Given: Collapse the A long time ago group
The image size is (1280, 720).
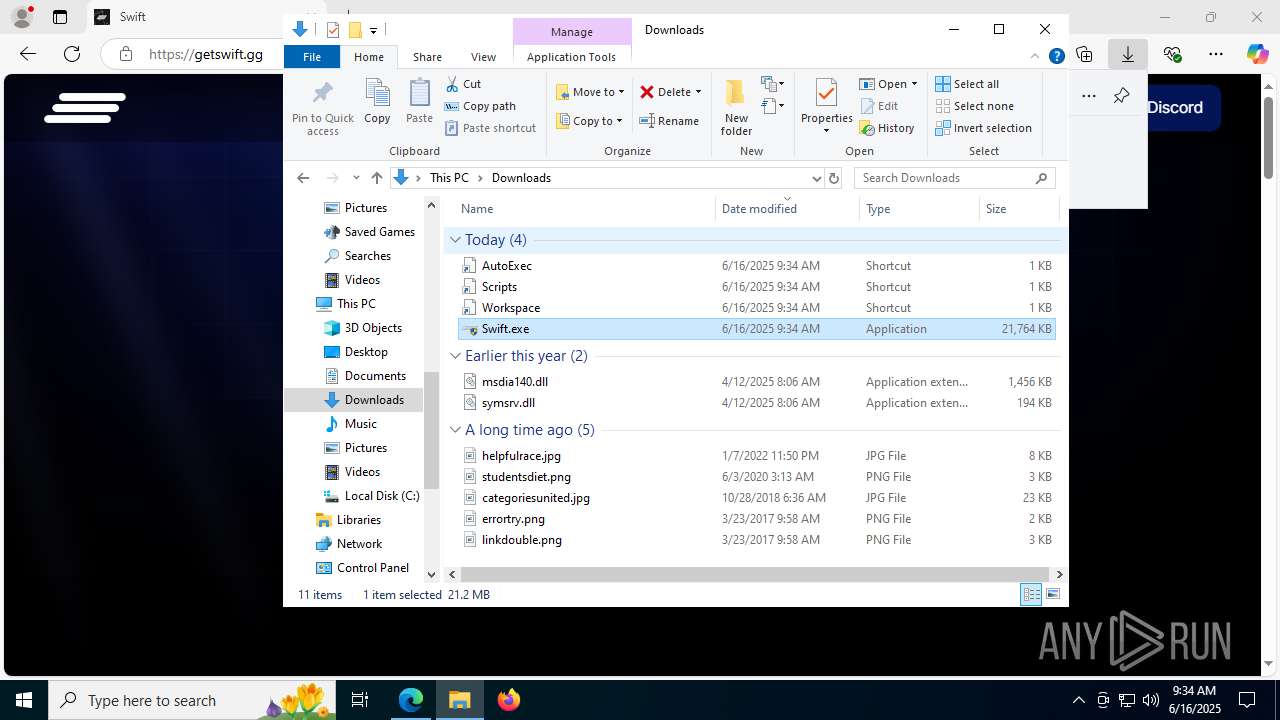Looking at the screenshot, I should point(455,430).
